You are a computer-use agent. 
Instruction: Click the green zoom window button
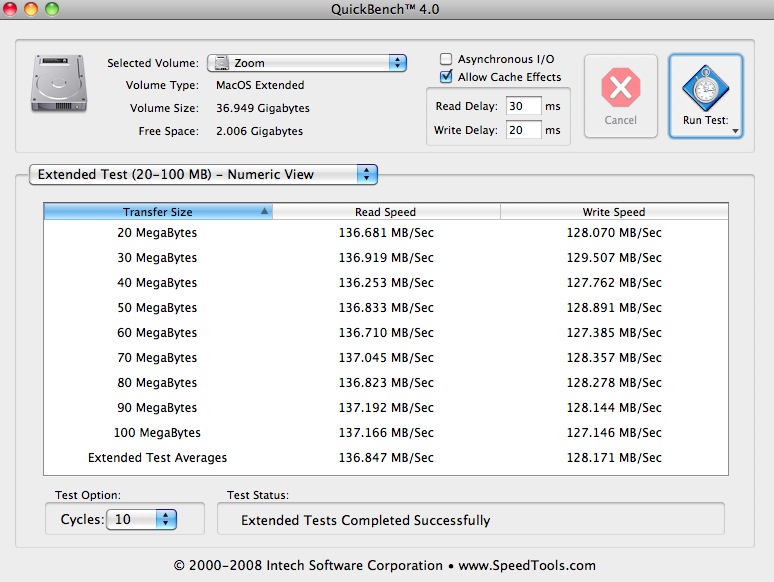pos(52,8)
